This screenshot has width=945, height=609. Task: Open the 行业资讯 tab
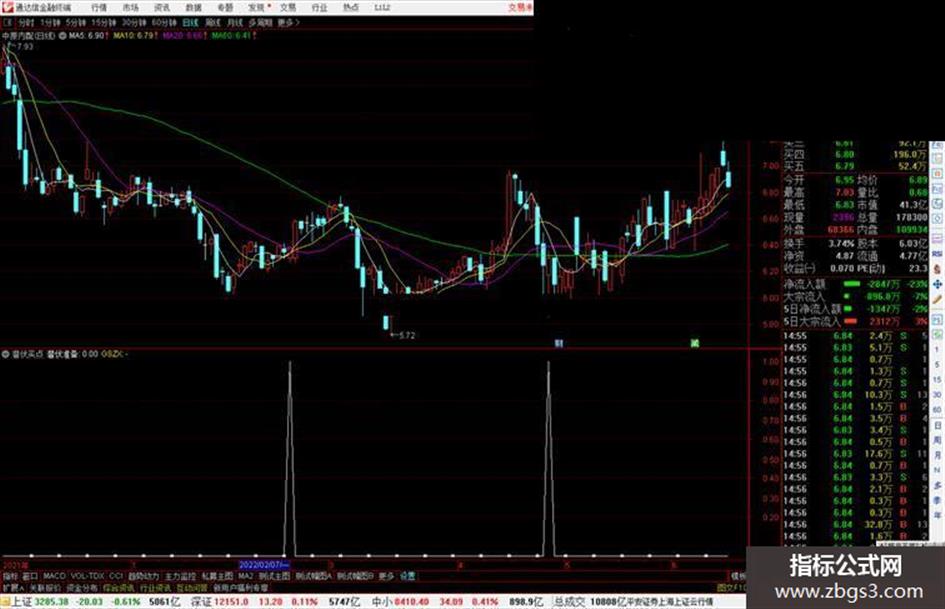click(x=155, y=587)
